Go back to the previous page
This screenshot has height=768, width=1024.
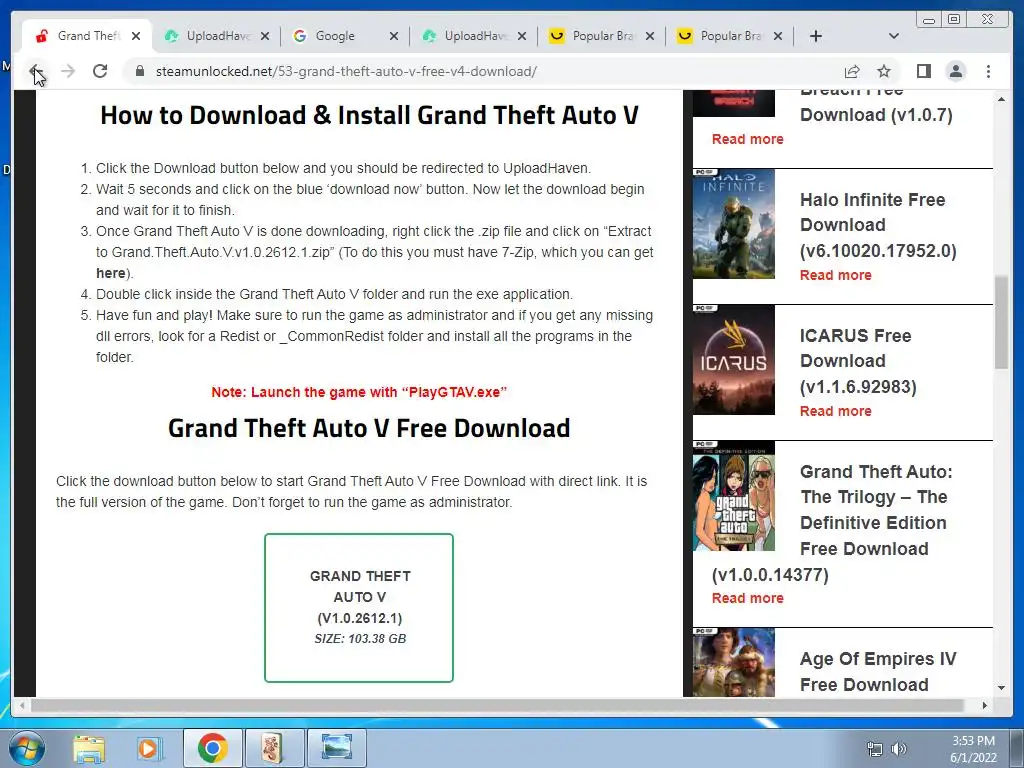click(x=36, y=71)
